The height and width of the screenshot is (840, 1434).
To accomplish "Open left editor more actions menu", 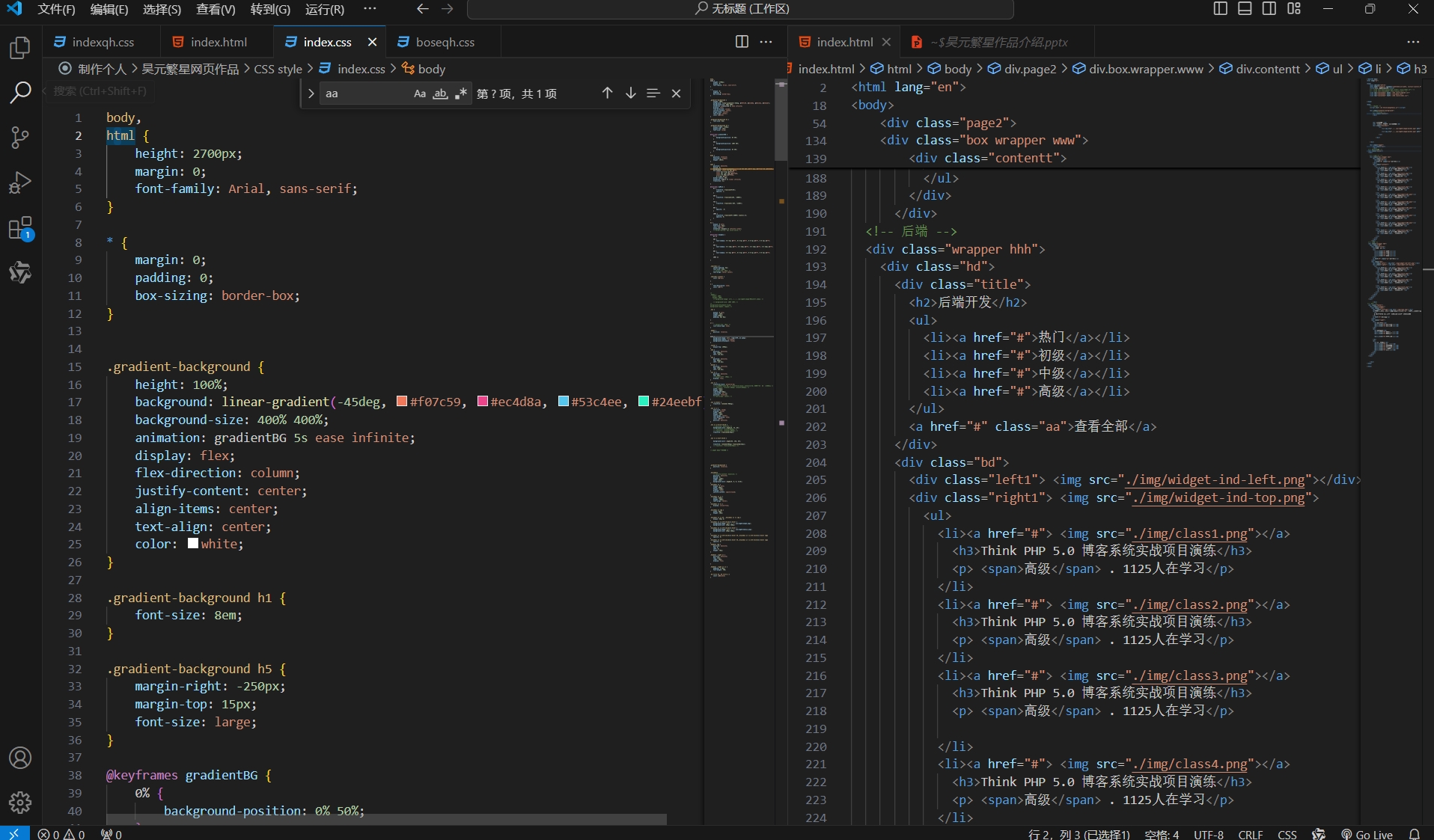I will click(x=766, y=42).
